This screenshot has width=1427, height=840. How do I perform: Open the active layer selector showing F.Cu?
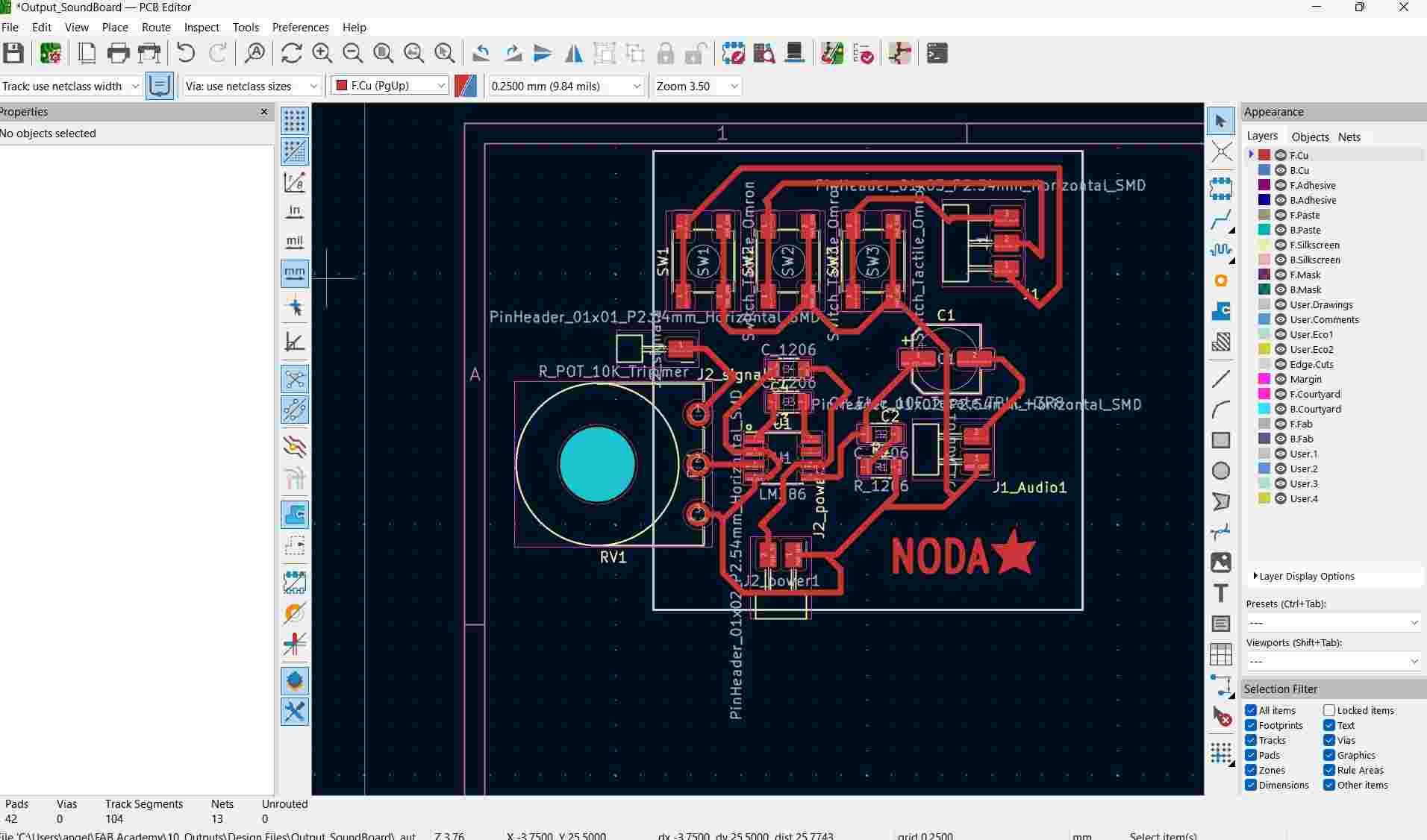(x=388, y=86)
